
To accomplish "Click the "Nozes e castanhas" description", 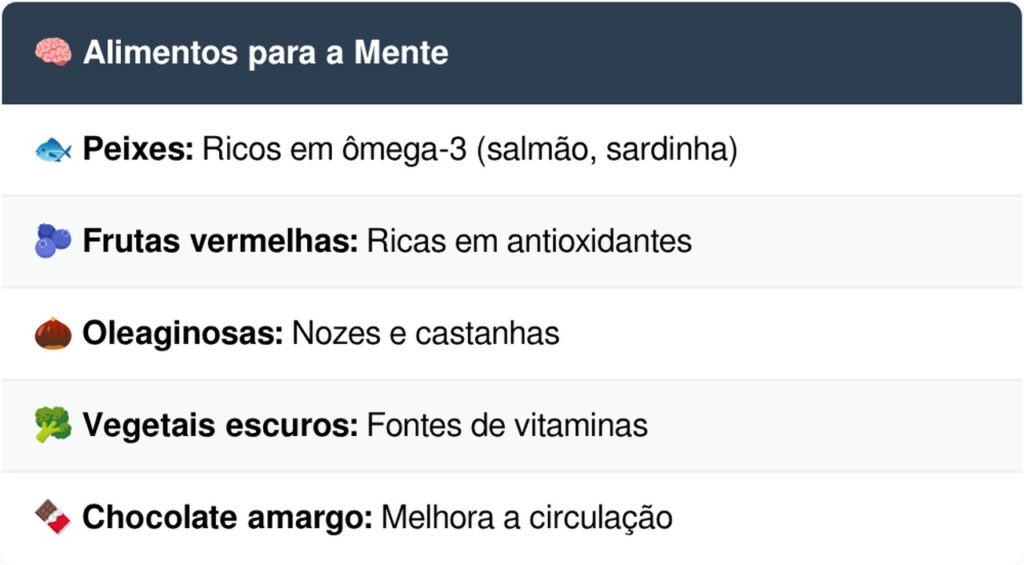I will coord(425,333).
